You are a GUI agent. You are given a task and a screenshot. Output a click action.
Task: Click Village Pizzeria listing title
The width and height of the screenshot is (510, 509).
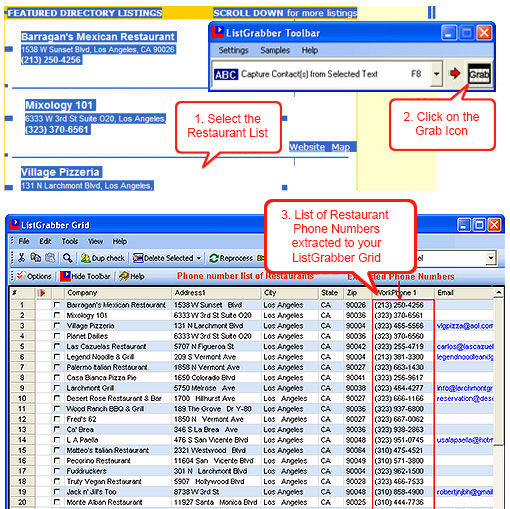click(60, 172)
